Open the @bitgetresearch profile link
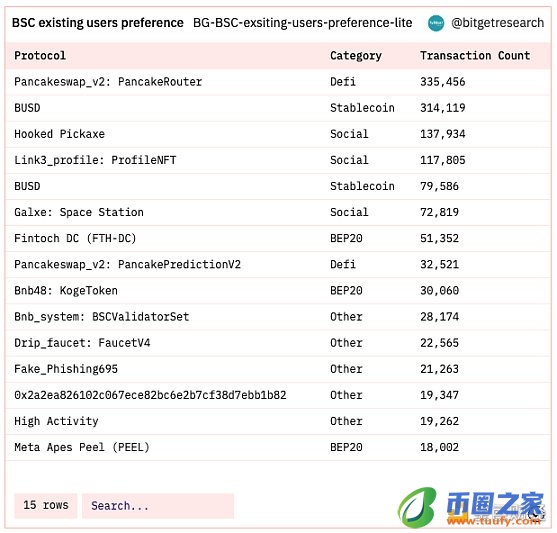The height and width of the screenshot is (533, 557). coord(497,23)
